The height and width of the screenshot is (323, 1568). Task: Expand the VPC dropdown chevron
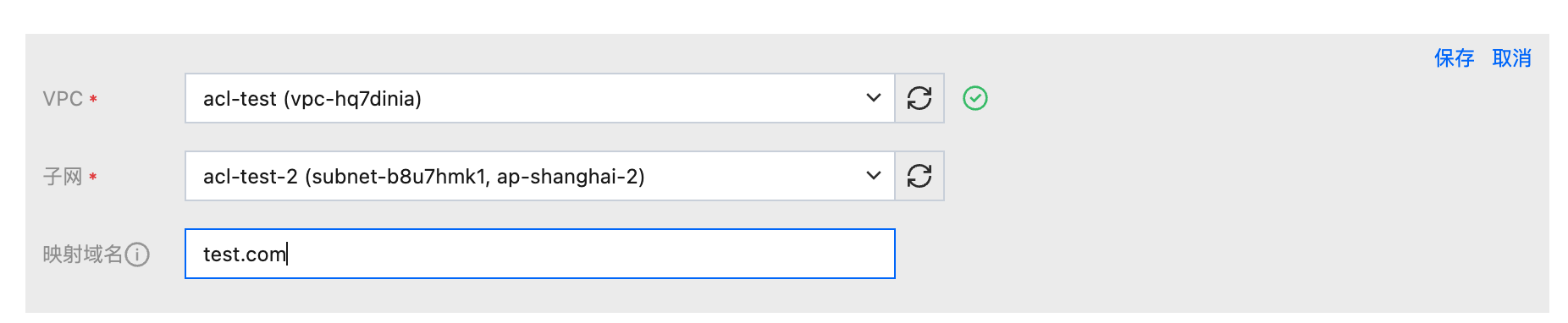(x=874, y=98)
